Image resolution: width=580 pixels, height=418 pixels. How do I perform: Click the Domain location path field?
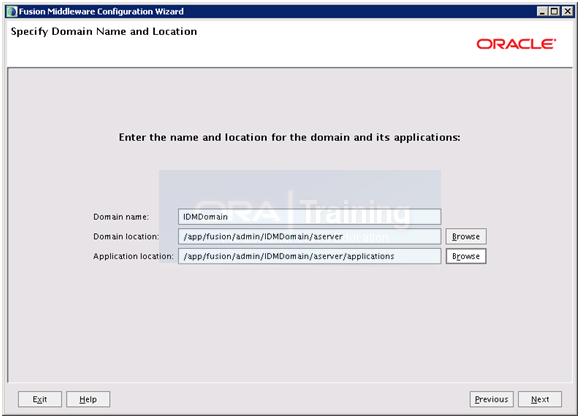309,236
